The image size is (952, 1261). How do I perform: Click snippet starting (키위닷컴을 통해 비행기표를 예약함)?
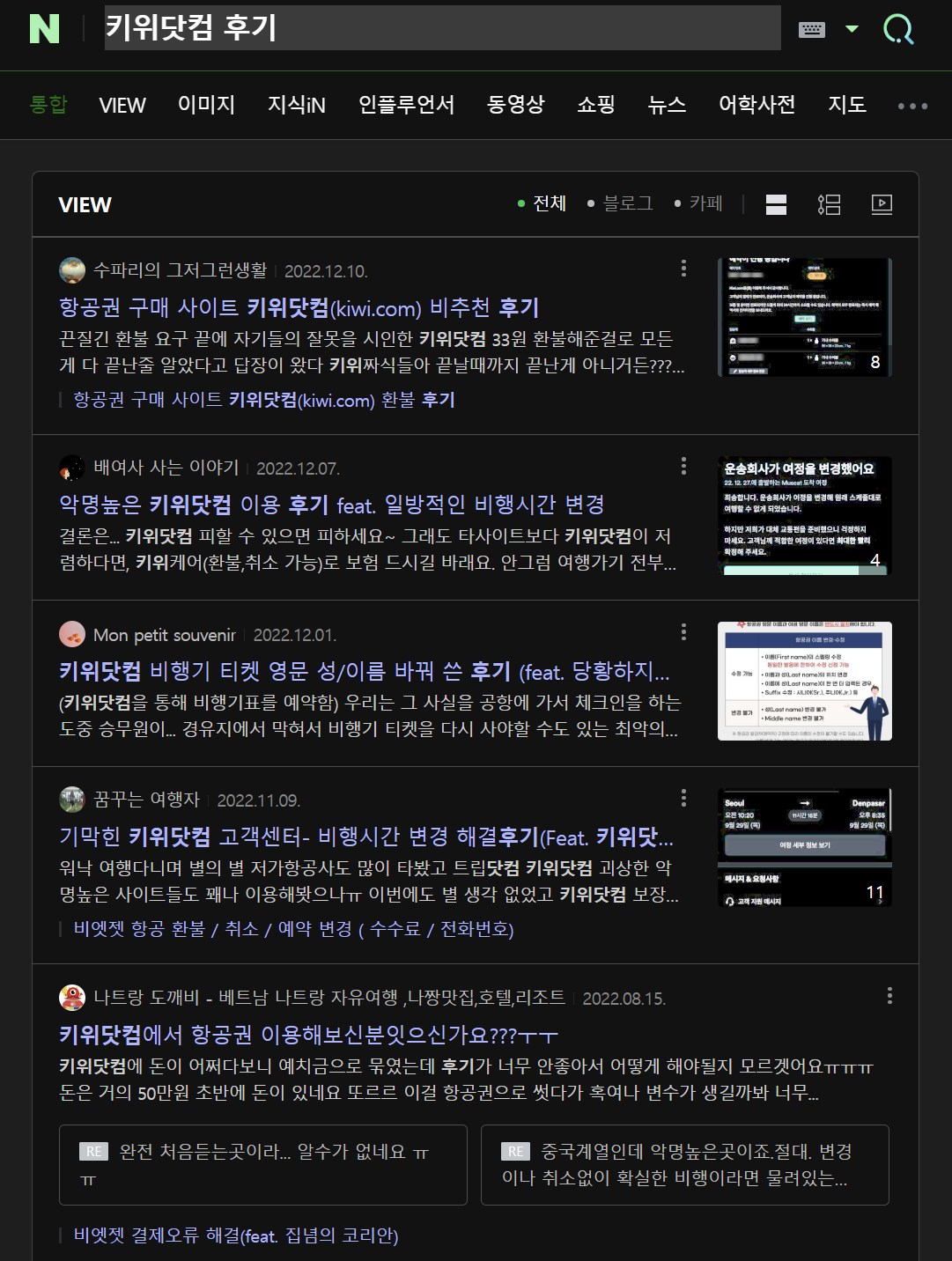click(370, 716)
